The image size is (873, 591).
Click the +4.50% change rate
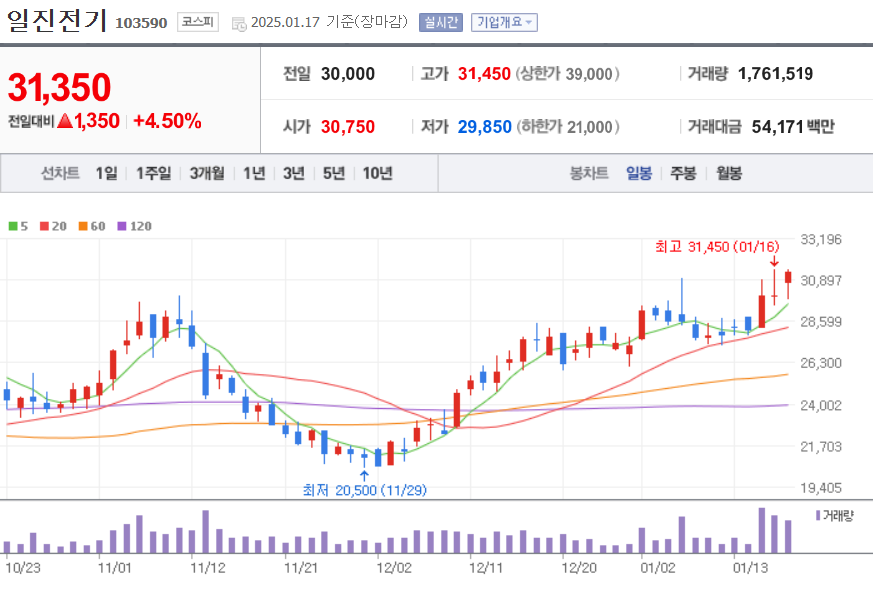[168, 121]
